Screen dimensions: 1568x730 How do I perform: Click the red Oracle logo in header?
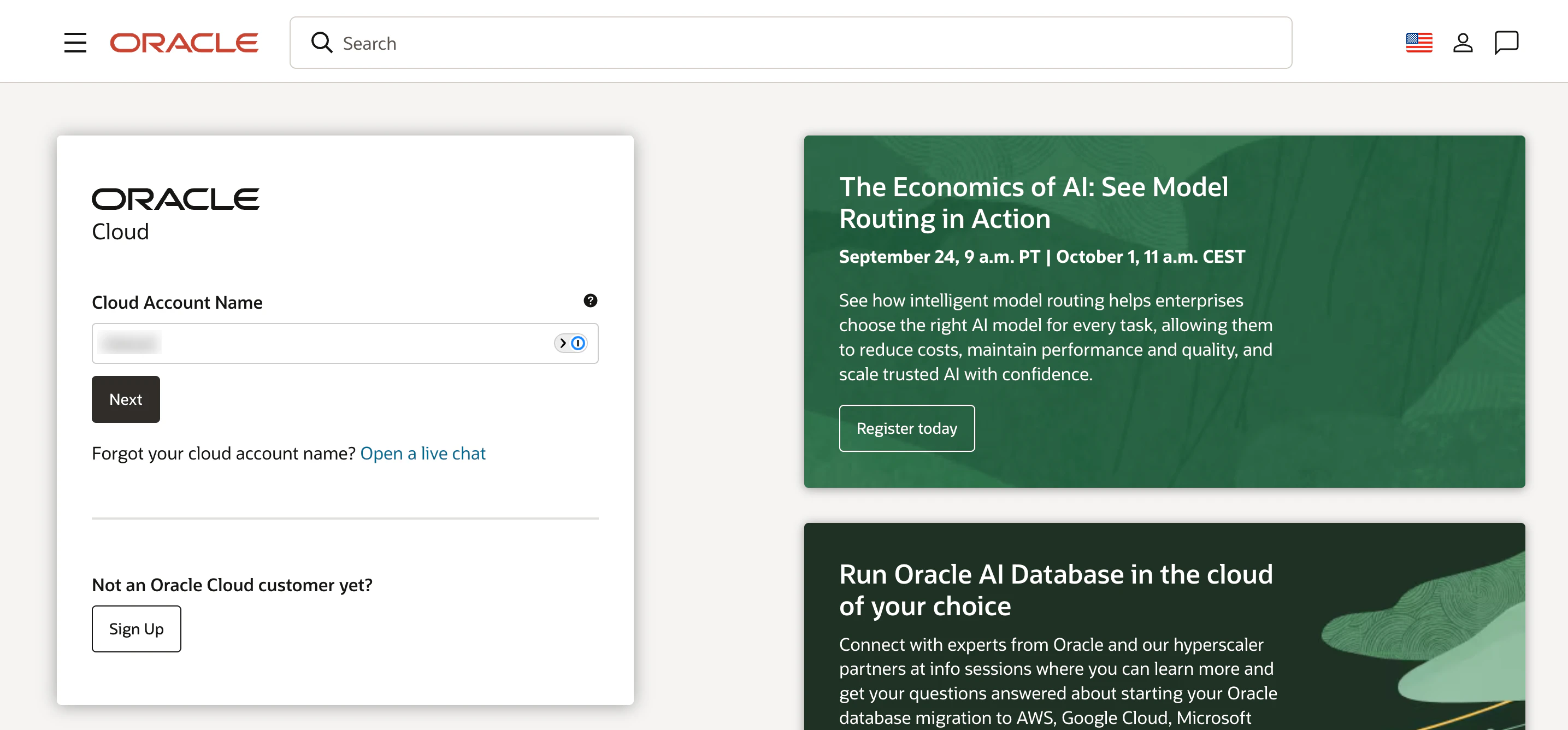[184, 43]
